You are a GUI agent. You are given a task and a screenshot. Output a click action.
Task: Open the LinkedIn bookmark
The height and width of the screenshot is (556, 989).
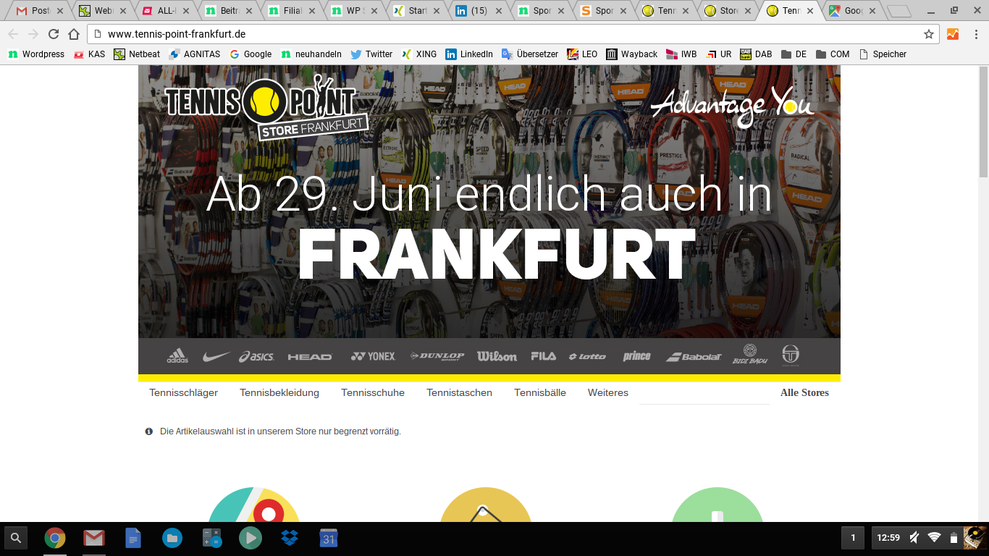[x=469, y=54]
